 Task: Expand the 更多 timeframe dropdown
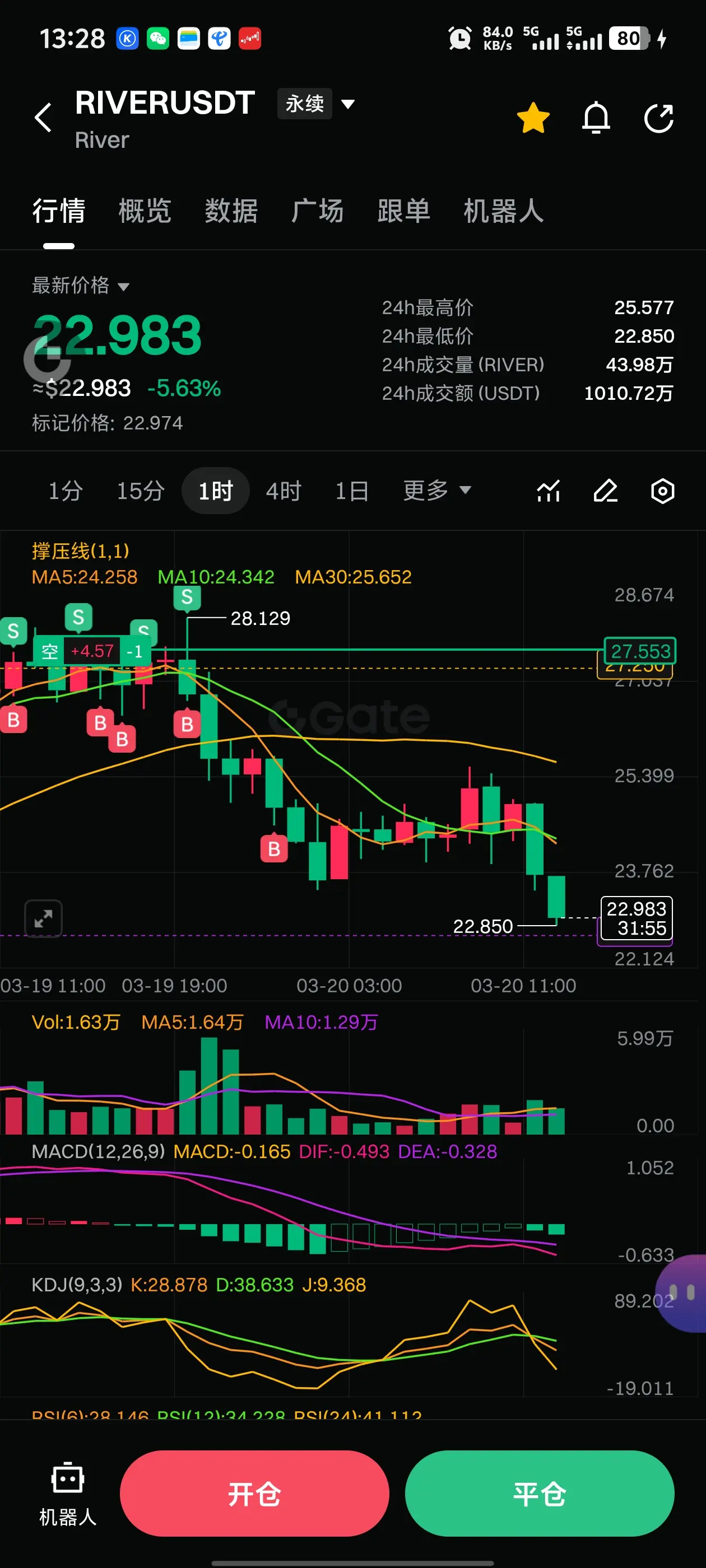tap(438, 491)
